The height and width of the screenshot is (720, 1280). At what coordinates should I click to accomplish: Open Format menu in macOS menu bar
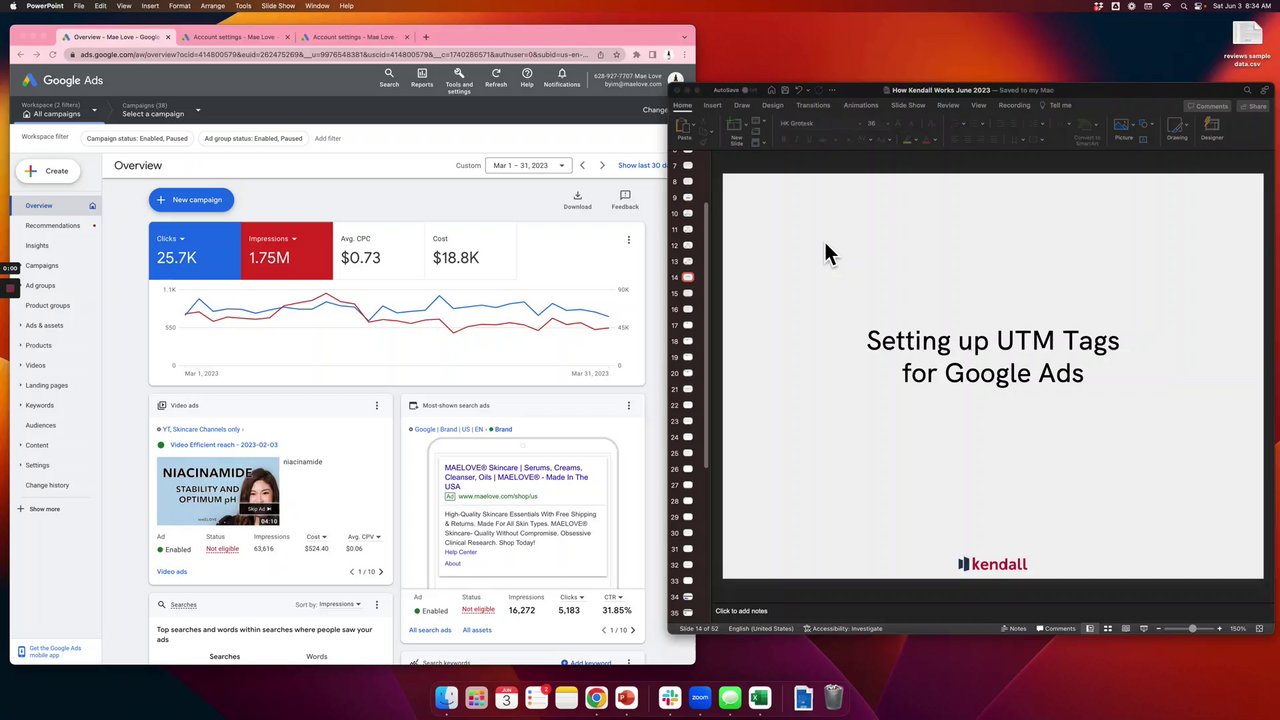(179, 6)
